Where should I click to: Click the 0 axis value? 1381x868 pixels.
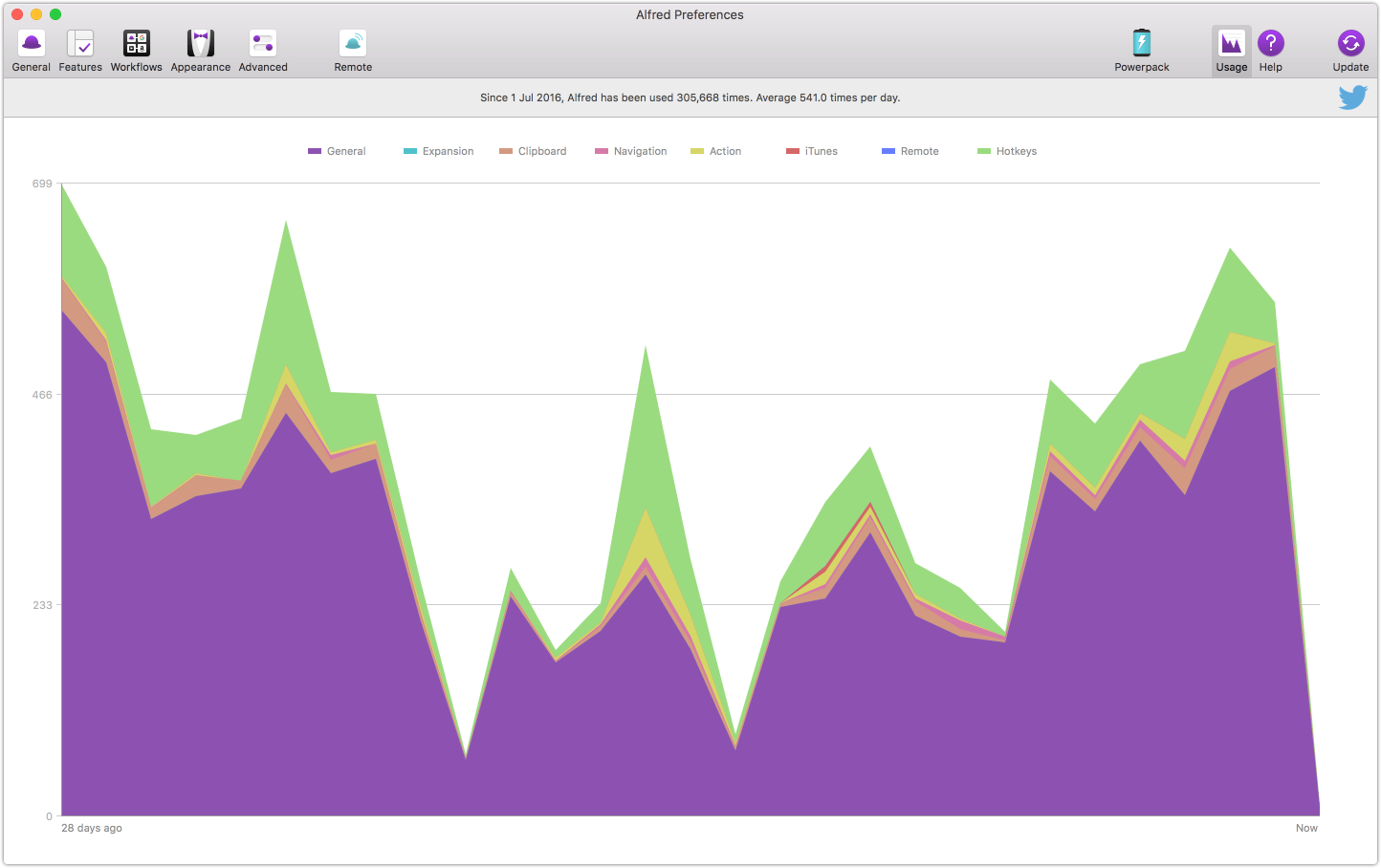click(x=50, y=816)
